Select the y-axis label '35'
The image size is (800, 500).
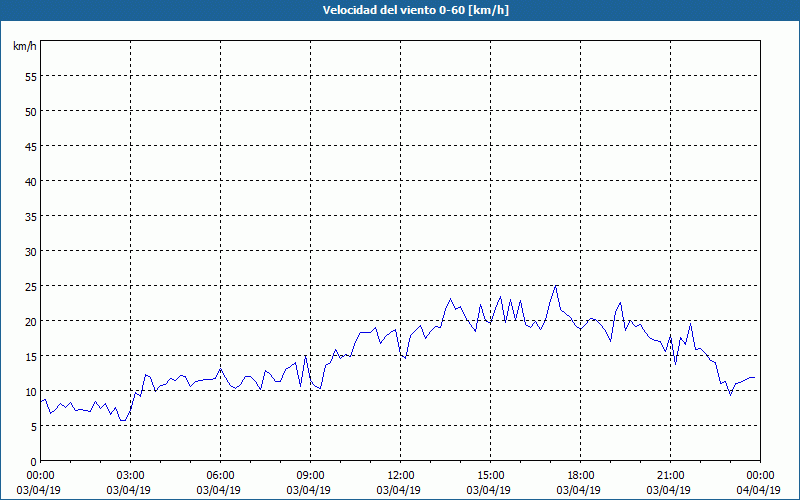point(31,216)
